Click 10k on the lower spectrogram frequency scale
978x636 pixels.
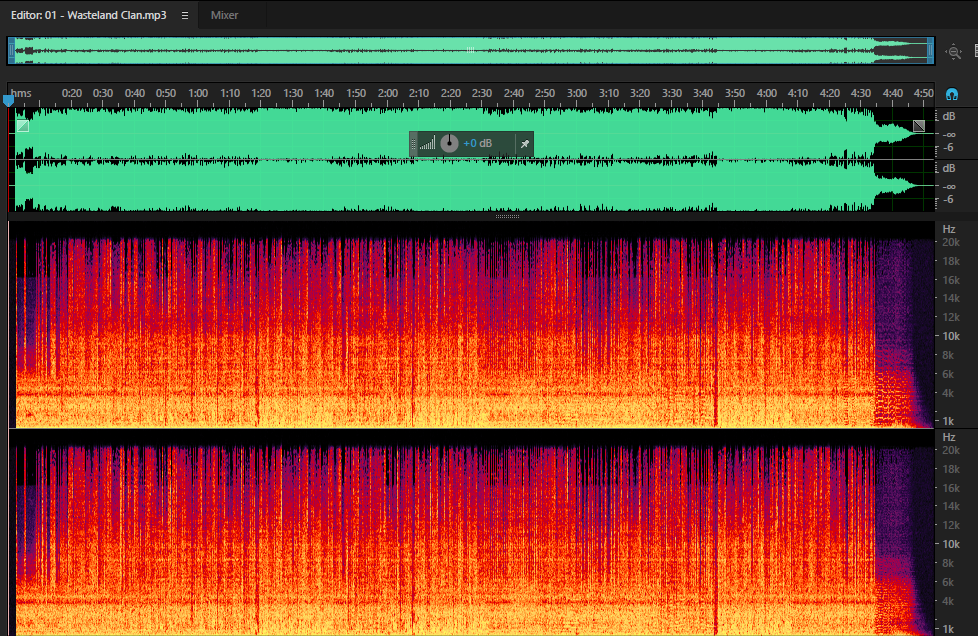[951, 544]
